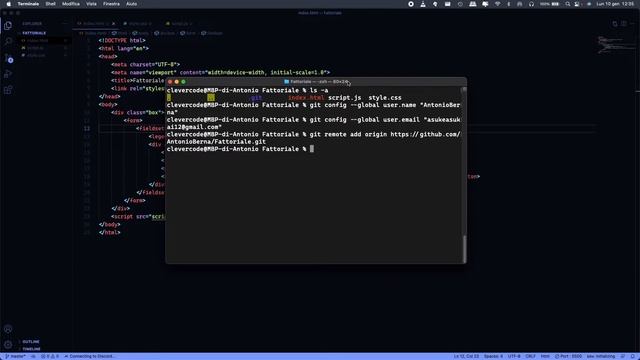
Task: Open the Explorer view in VS Code activity bar
Action: click(8, 26)
